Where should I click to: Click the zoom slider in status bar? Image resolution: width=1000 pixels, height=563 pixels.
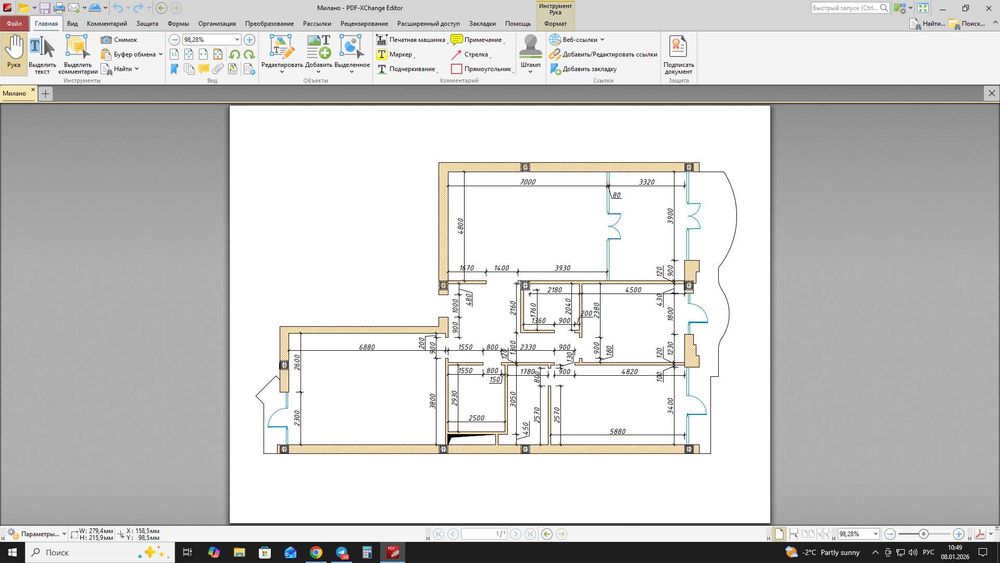(x=924, y=534)
